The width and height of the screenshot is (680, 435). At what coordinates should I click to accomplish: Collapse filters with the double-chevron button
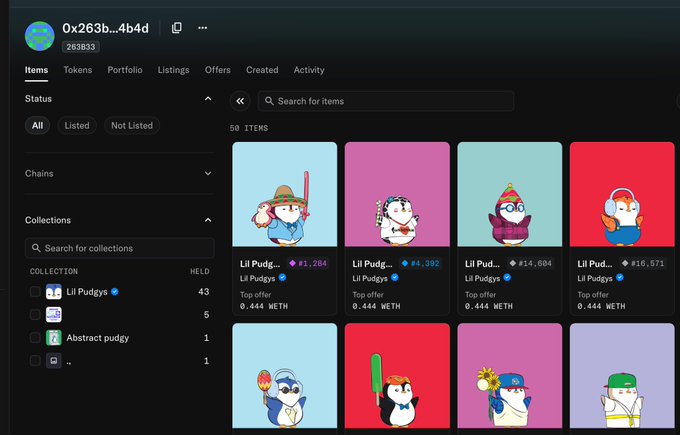(240, 101)
